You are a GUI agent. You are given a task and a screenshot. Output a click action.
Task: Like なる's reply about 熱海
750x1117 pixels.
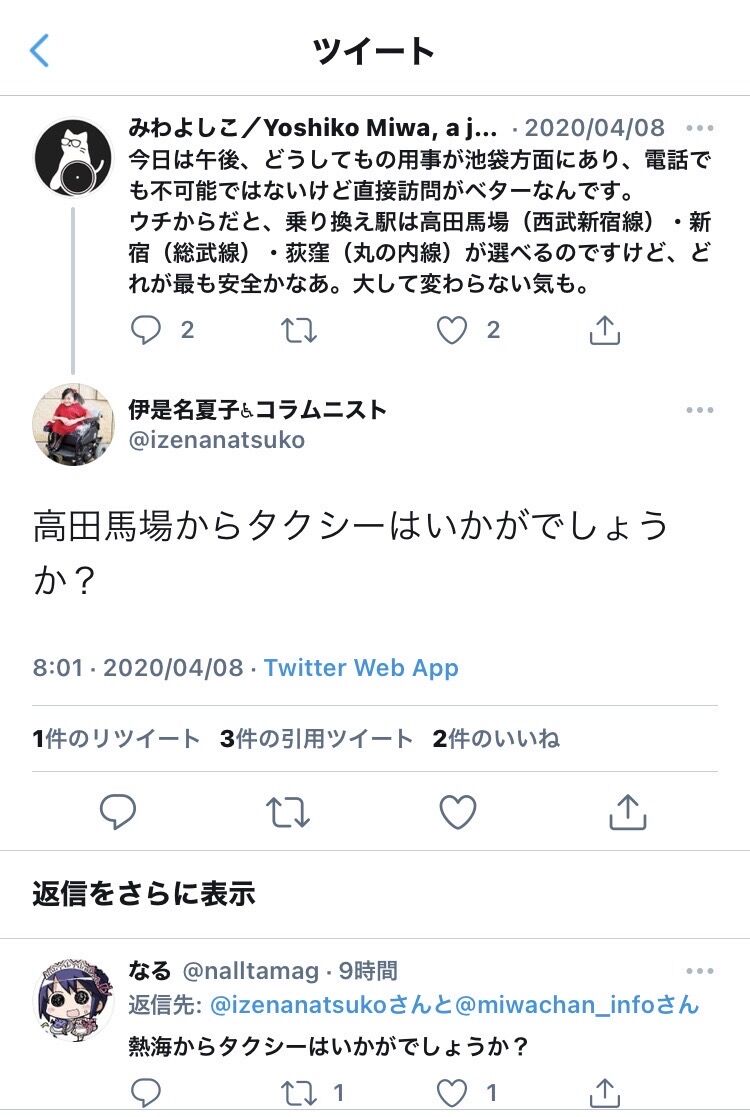point(452,1093)
